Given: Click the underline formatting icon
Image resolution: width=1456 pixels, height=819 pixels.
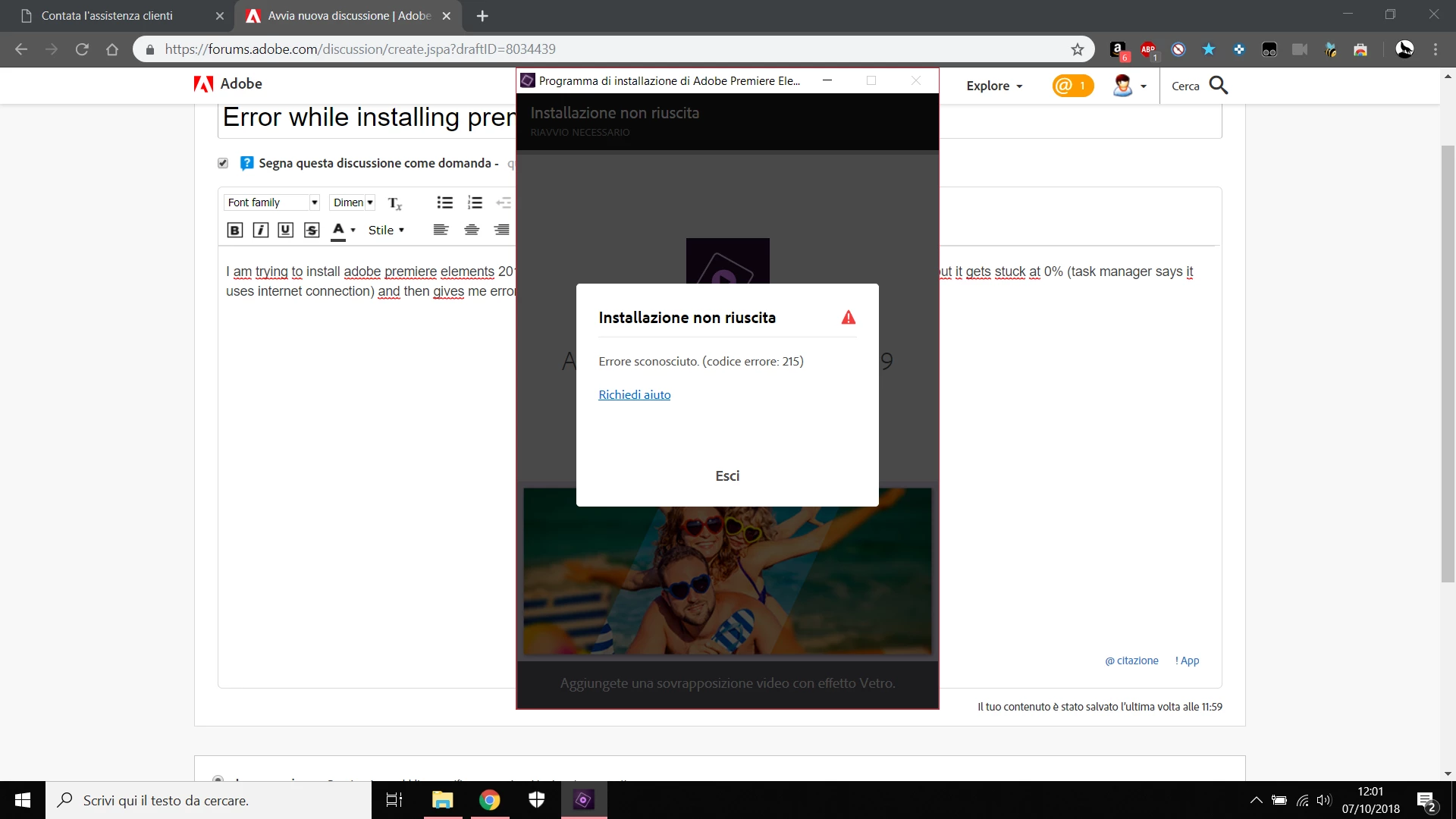Looking at the screenshot, I should tap(285, 231).
